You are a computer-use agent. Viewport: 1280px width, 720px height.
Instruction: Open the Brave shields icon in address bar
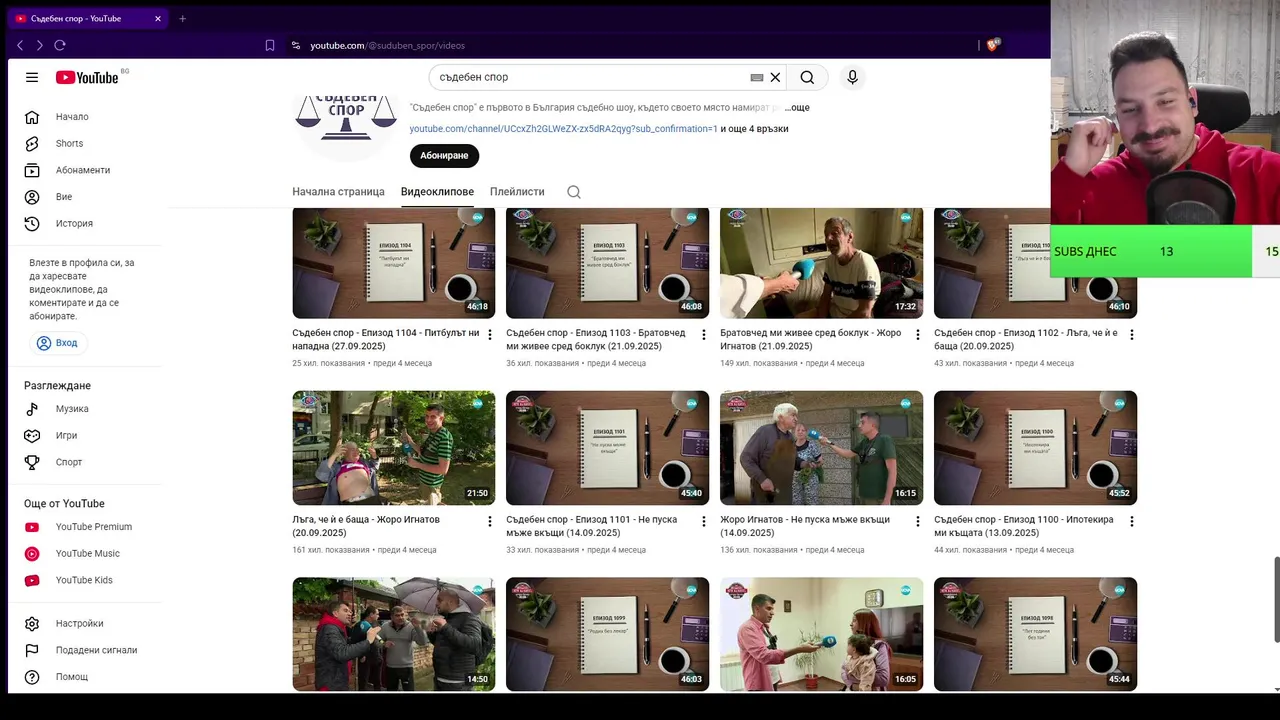click(x=993, y=45)
